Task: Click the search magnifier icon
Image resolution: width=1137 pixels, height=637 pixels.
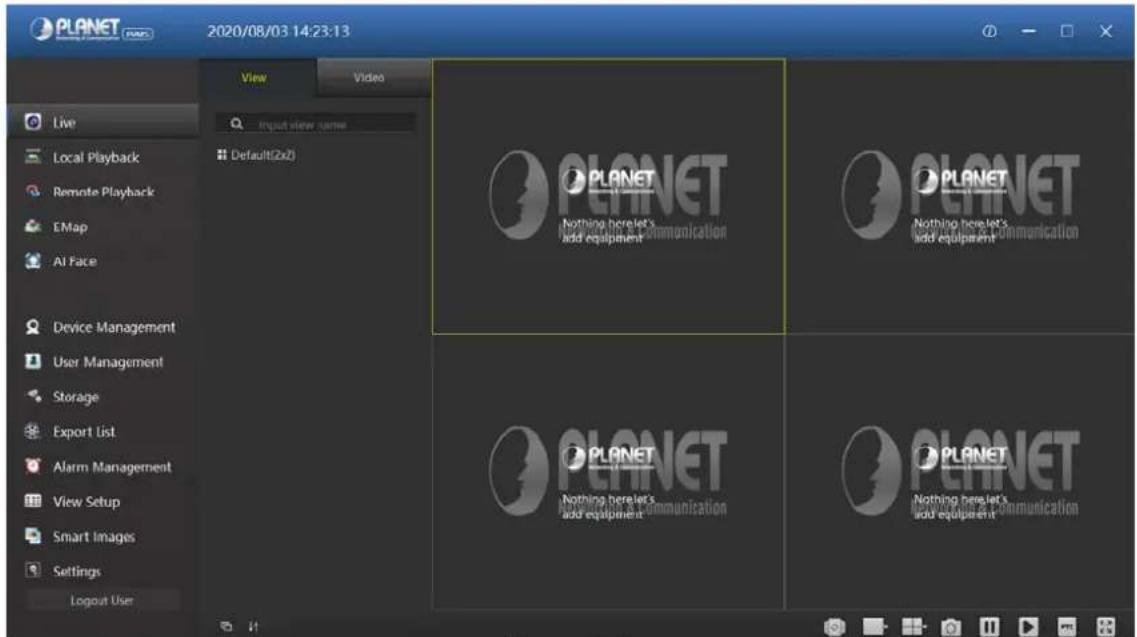Action: tap(236, 124)
